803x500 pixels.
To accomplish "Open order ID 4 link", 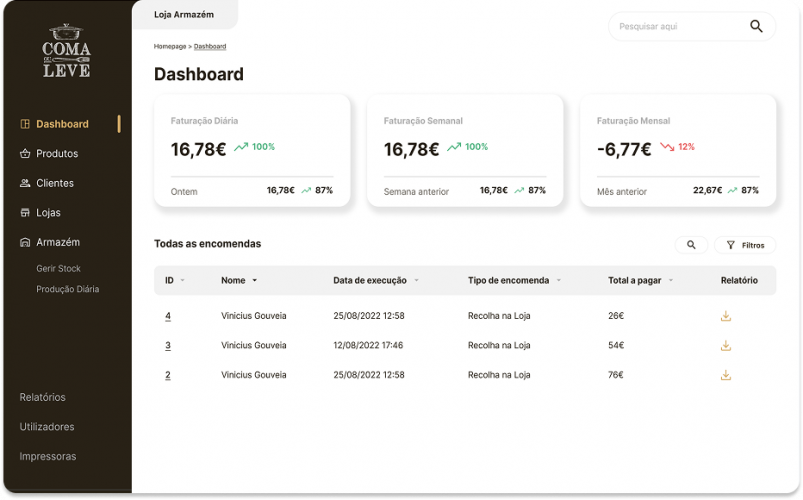I will tap(168, 316).
